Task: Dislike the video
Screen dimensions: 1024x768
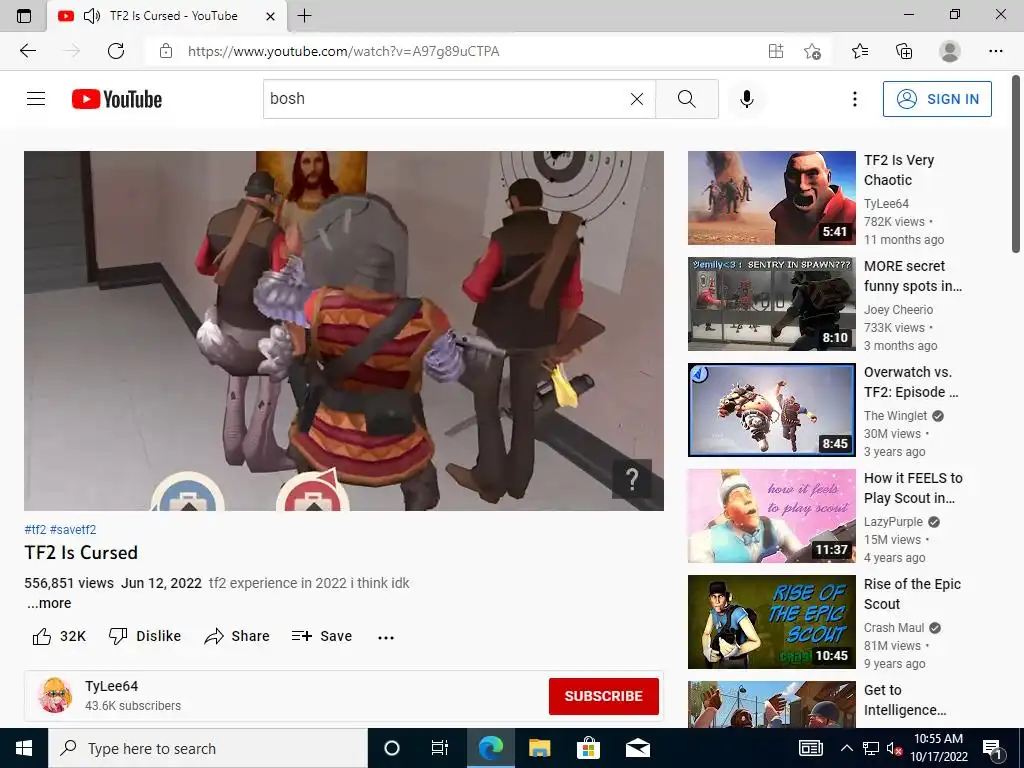Action: pyautogui.click(x=145, y=636)
